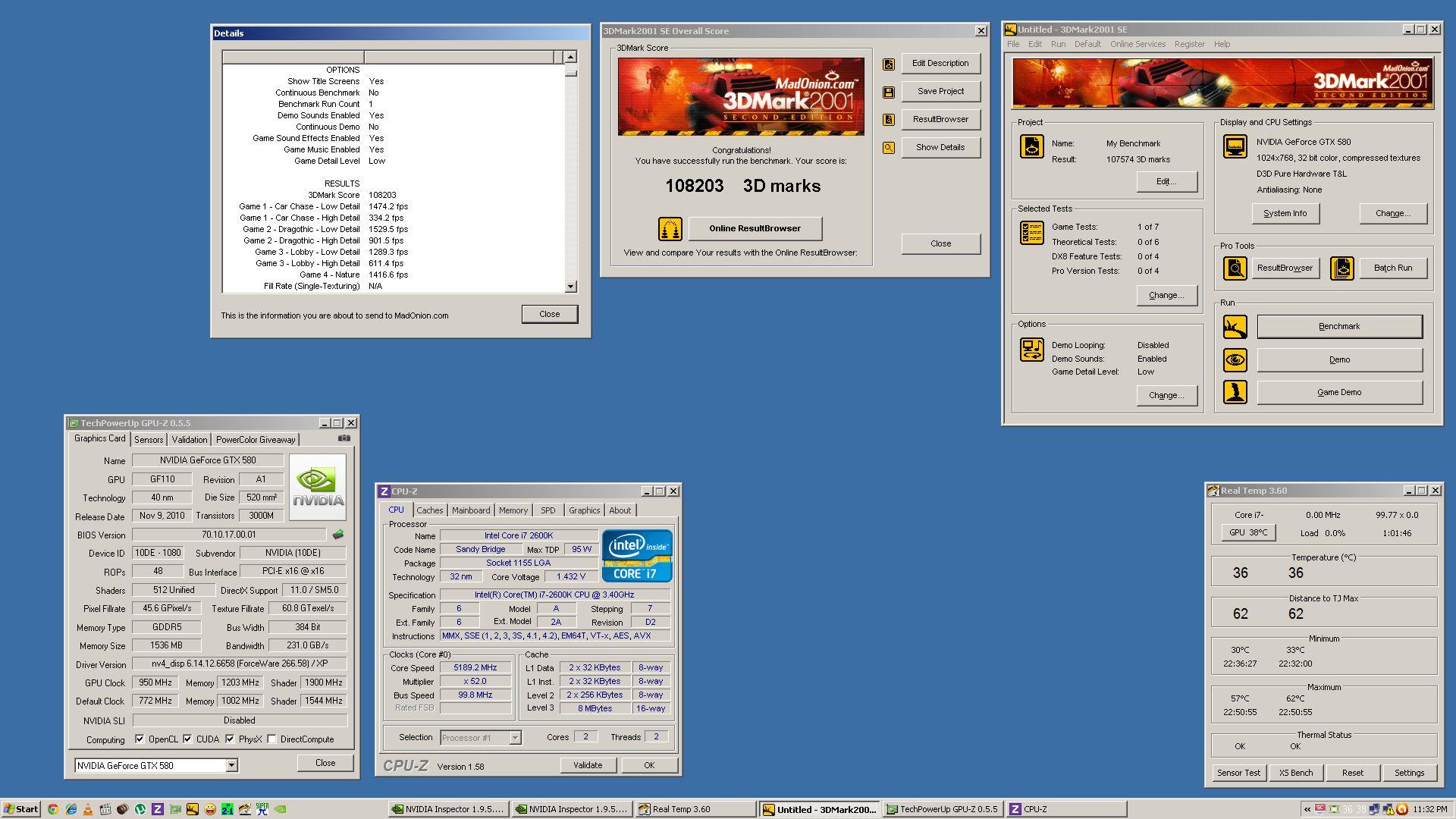1456x819 pixels.
Task: Click the Demo eye icon in the Run panel
Action: click(x=1235, y=359)
